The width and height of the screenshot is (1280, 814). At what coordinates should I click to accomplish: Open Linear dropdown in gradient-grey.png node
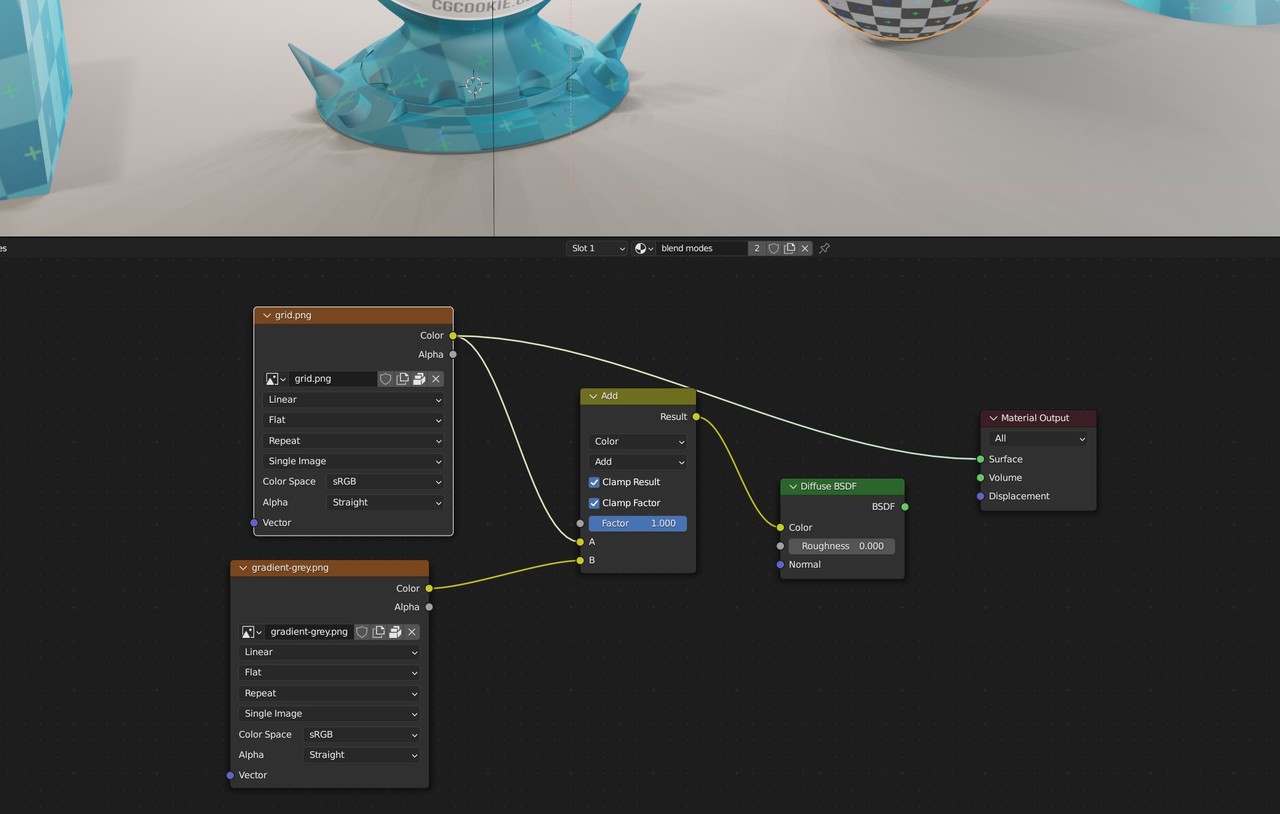(330, 652)
